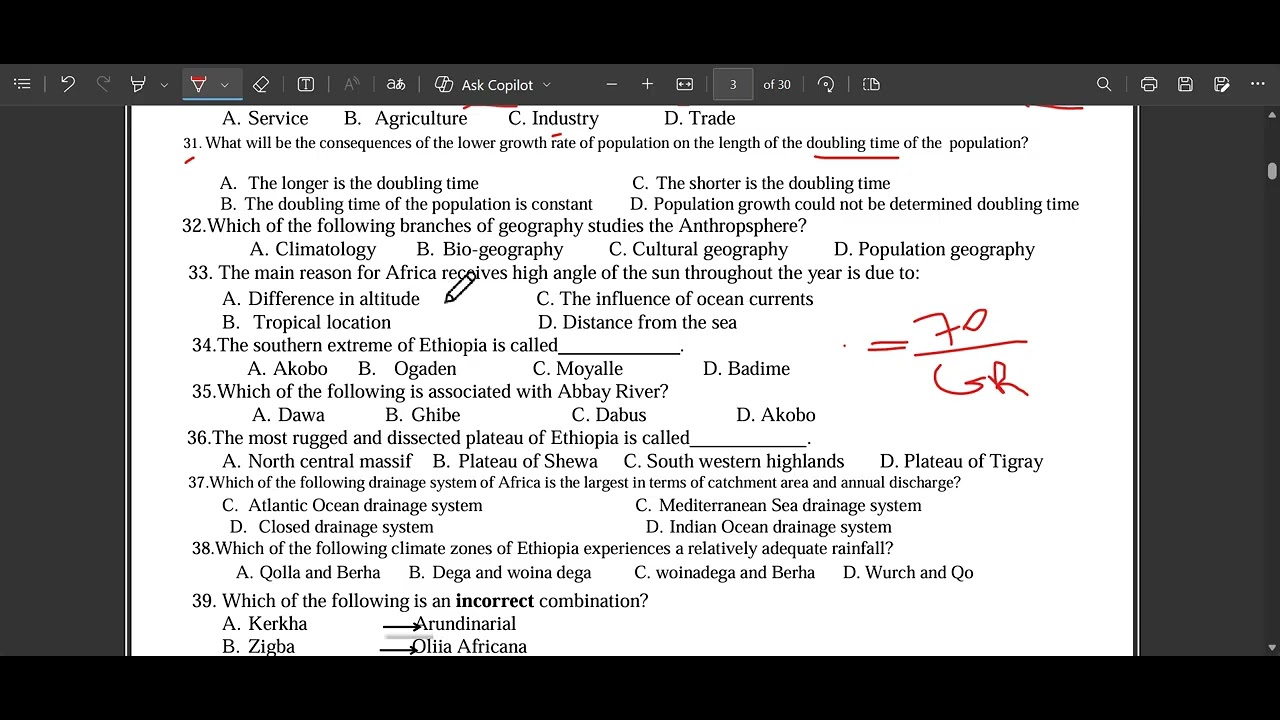The height and width of the screenshot is (720, 1280).
Task: Open Find in document search
Action: [1104, 85]
